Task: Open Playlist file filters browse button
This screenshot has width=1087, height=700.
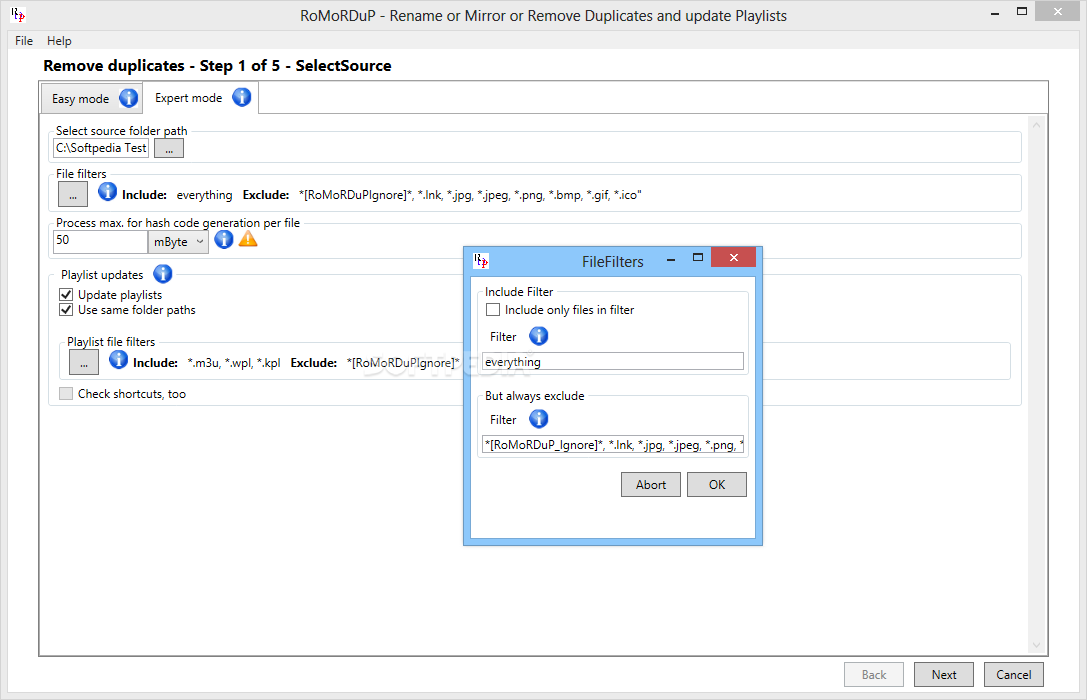Action: [84, 362]
